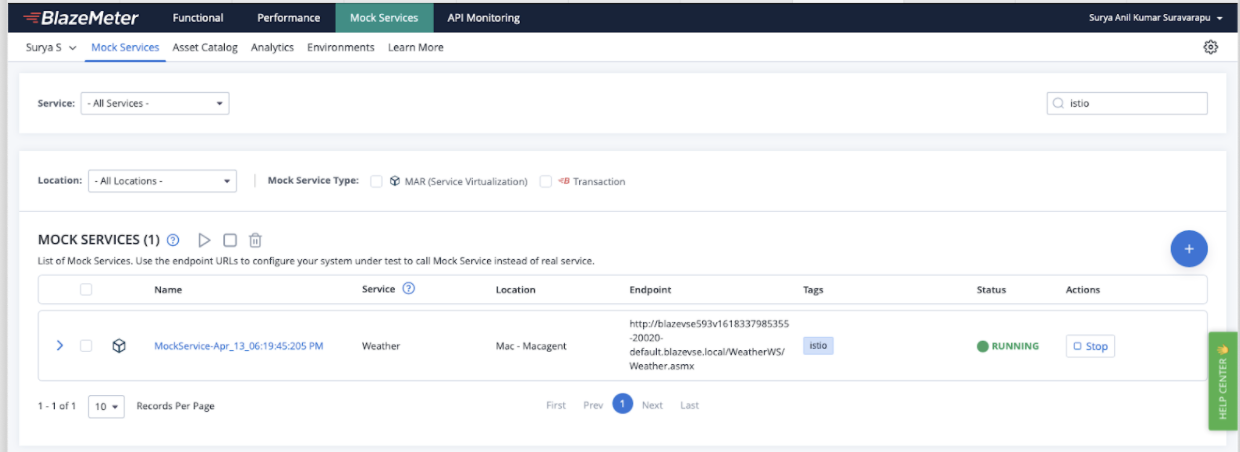This screenshot has height=452, width=1240.
Task: Click the help icon beside Service column header
Action: point(408,289)
